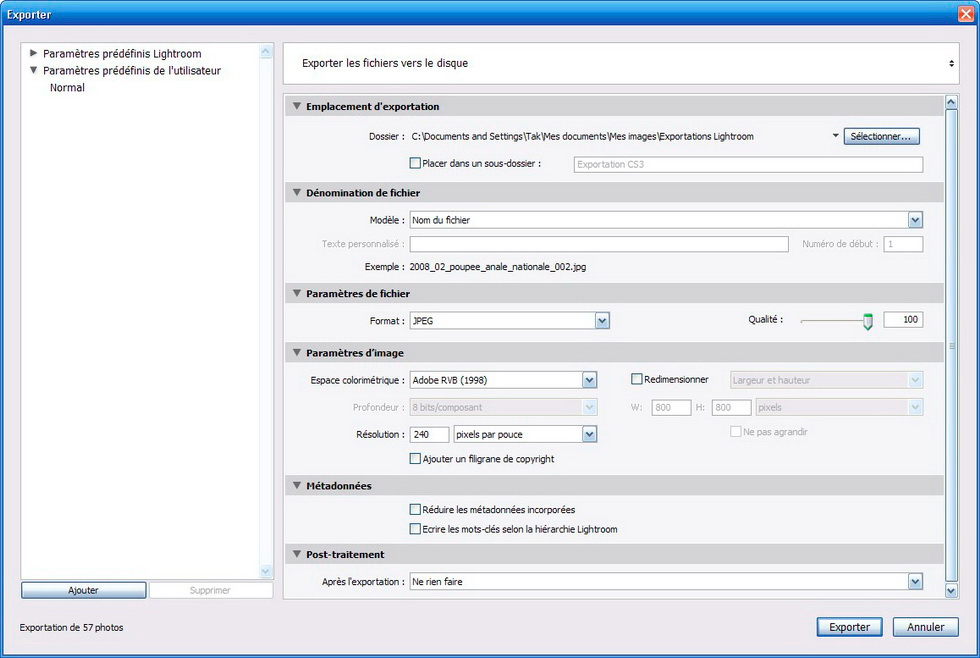Collapse the Emplacement d'exportation section triangle
The height and width of the screenshot is (658, 980).
(296, 107)
